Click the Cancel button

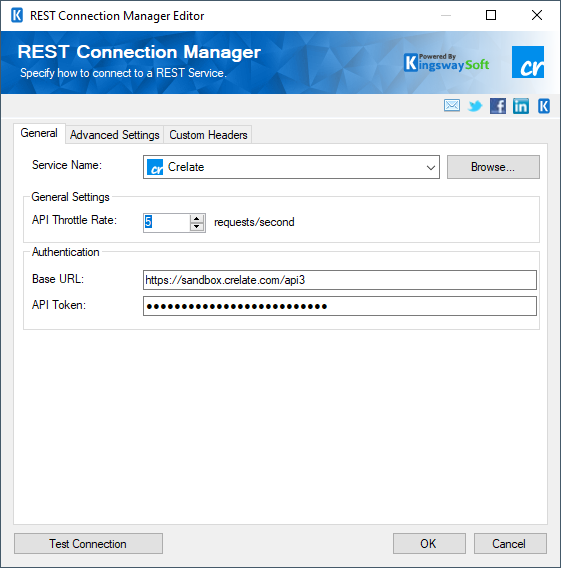[510, 543]
